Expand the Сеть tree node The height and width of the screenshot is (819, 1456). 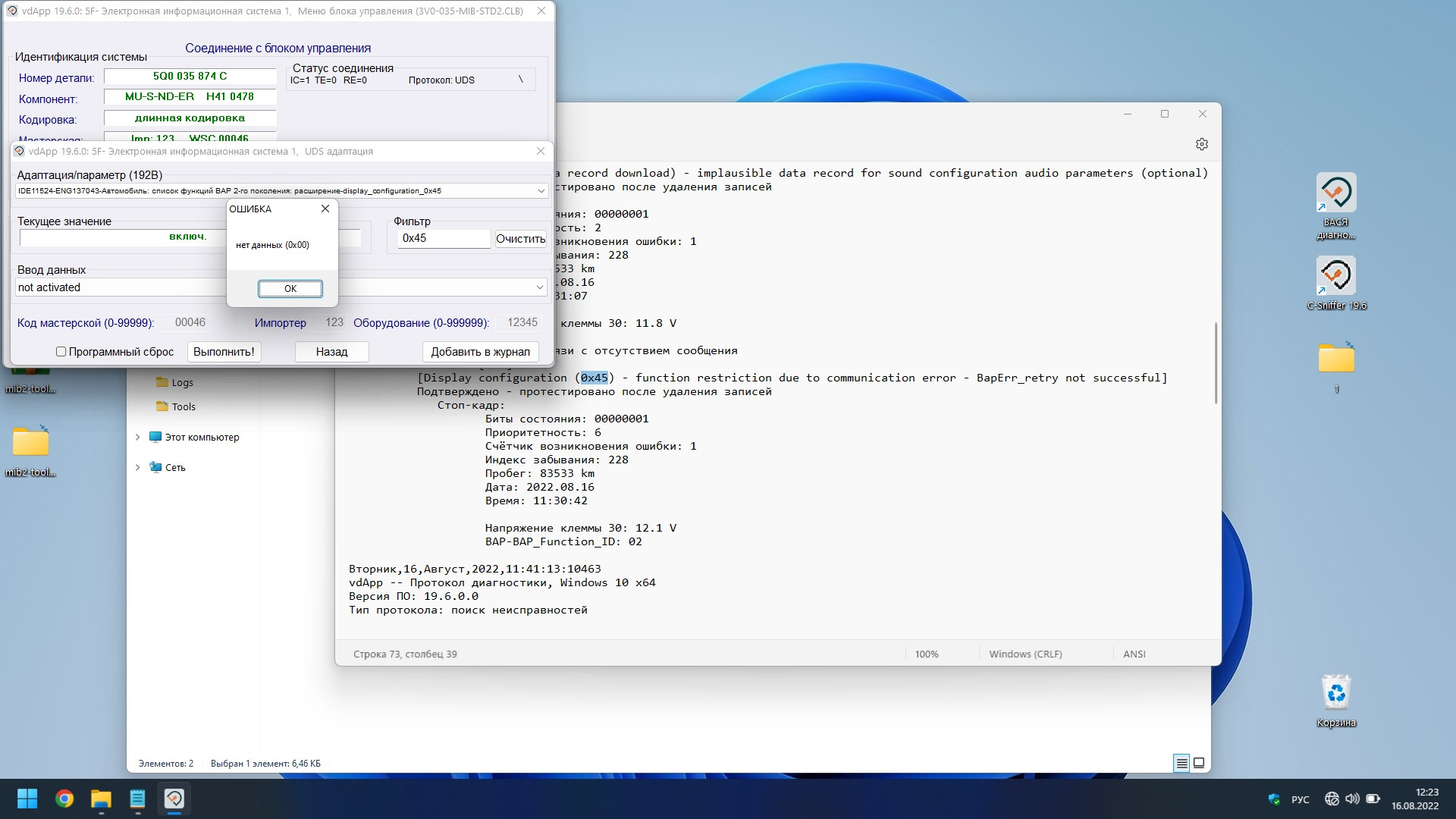click(x=137, y=468)
